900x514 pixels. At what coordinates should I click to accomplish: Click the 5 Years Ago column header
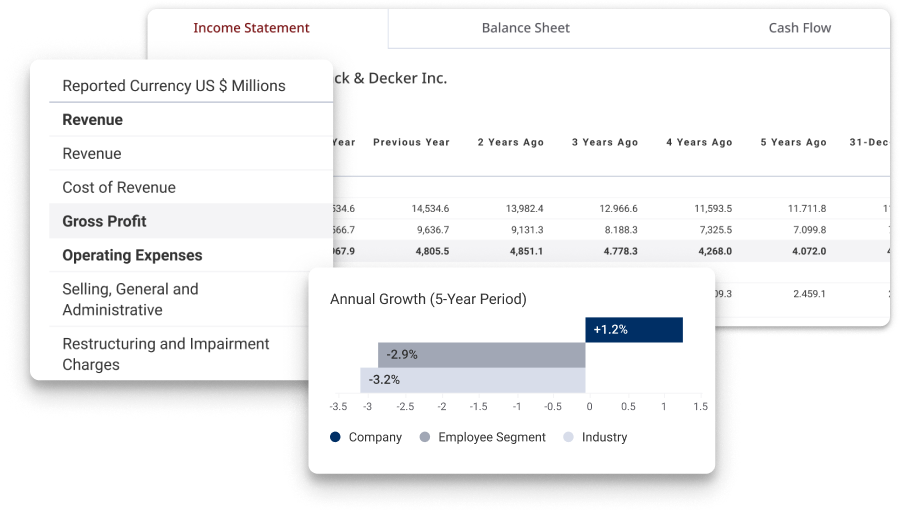[793, 142]
